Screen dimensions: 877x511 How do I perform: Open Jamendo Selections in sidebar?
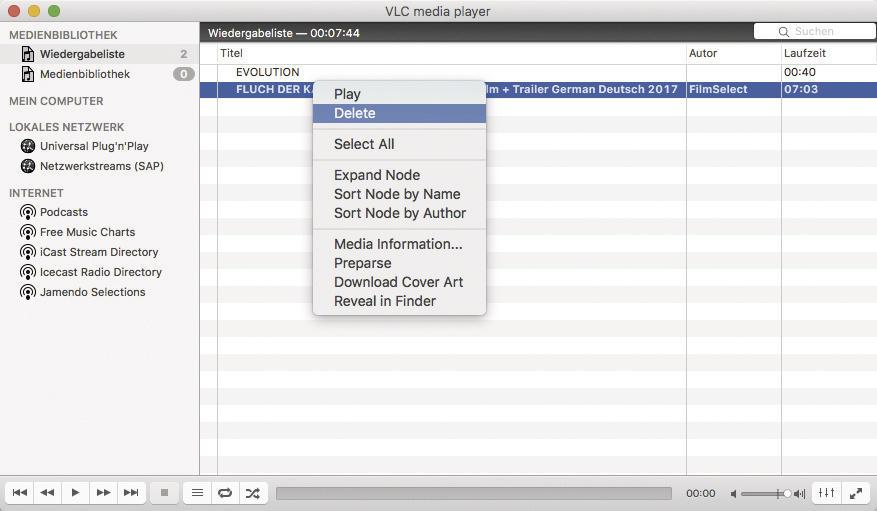100,292
